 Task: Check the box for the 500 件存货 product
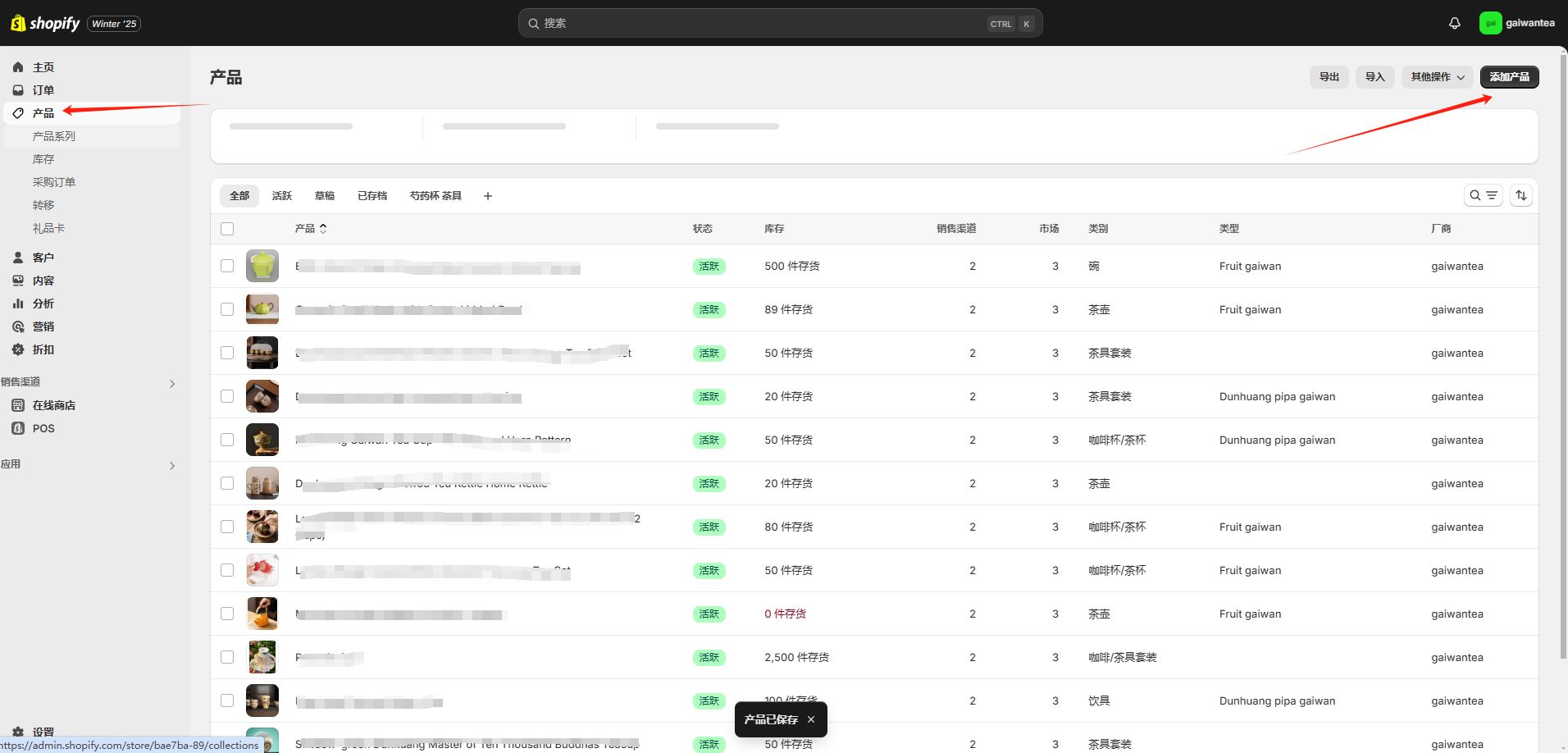tap(227, 266)
